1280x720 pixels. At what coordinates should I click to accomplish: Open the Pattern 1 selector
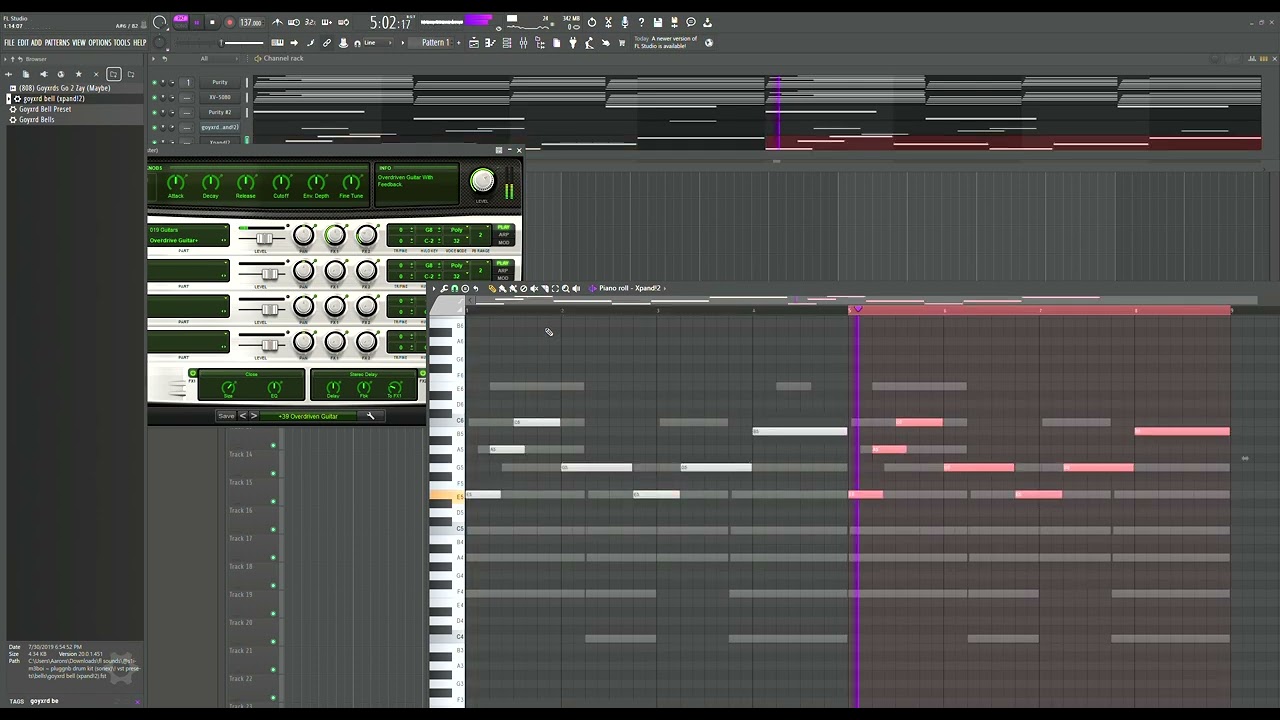coord(435,43)
